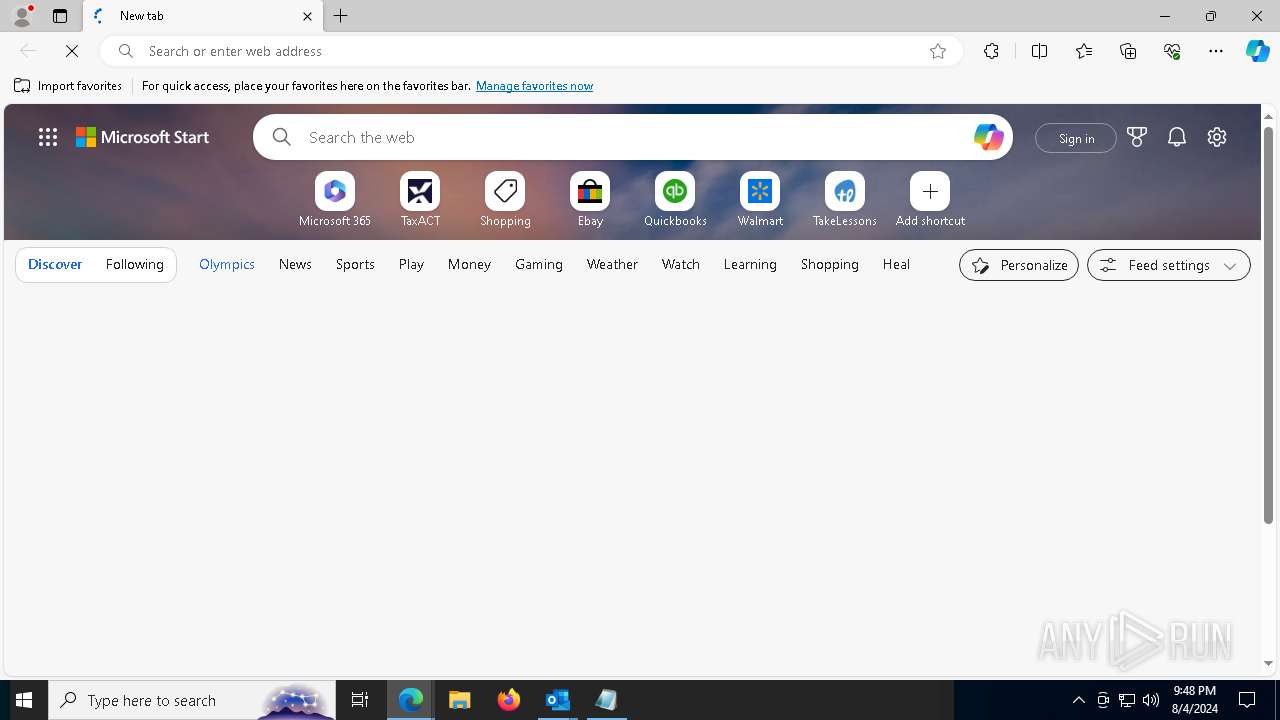The image size is (1280, 720).
Task: Open the Extensions puzzle icon
Action: [991, 51]
